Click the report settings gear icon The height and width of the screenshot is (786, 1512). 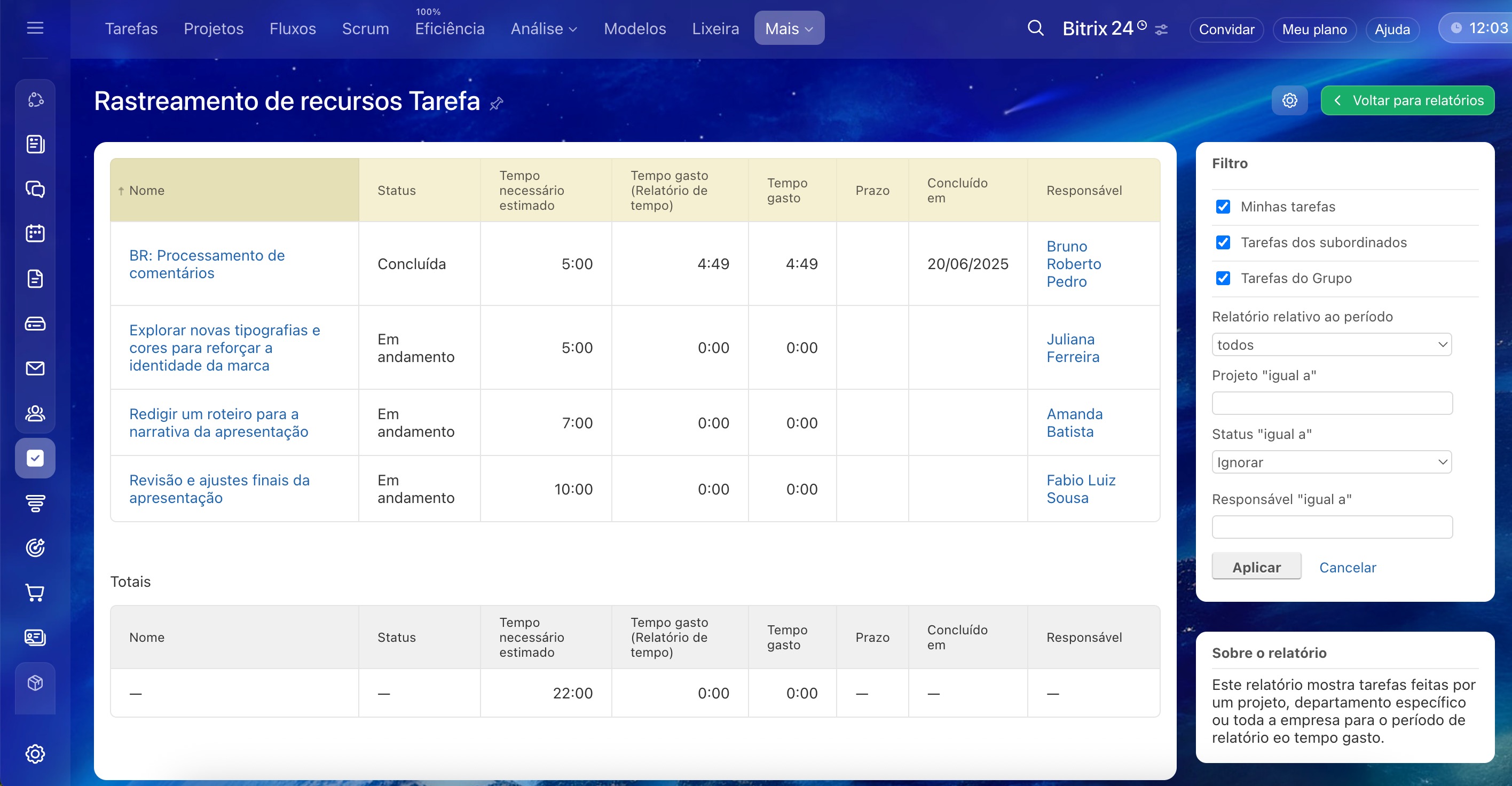click(1289, 100)
